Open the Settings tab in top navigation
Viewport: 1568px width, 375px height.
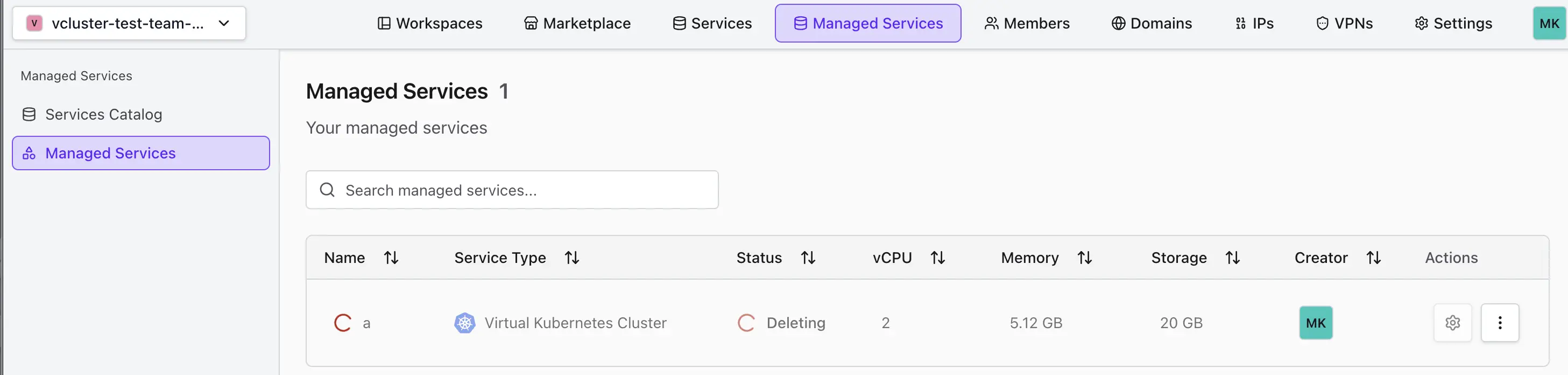pyautogui.click(x=1453, y=23)
